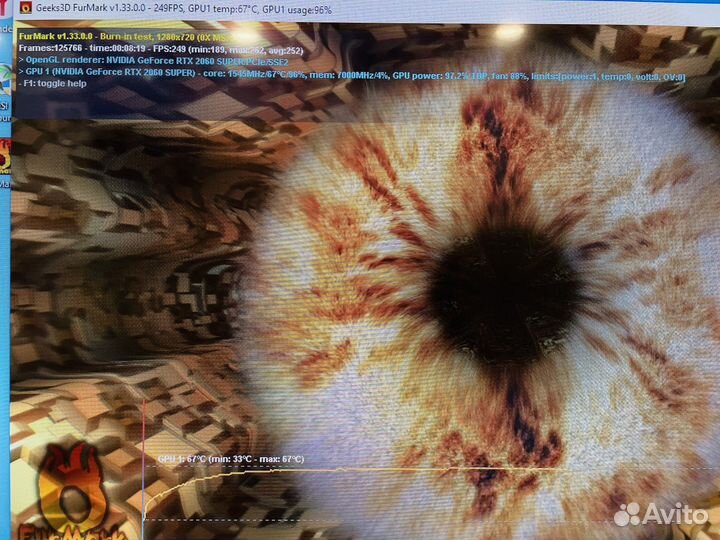Click the 'GPU 1: 67°C (min: 33°C - max: 67°C)' label
Screen dimensions: 720x540
231,459
